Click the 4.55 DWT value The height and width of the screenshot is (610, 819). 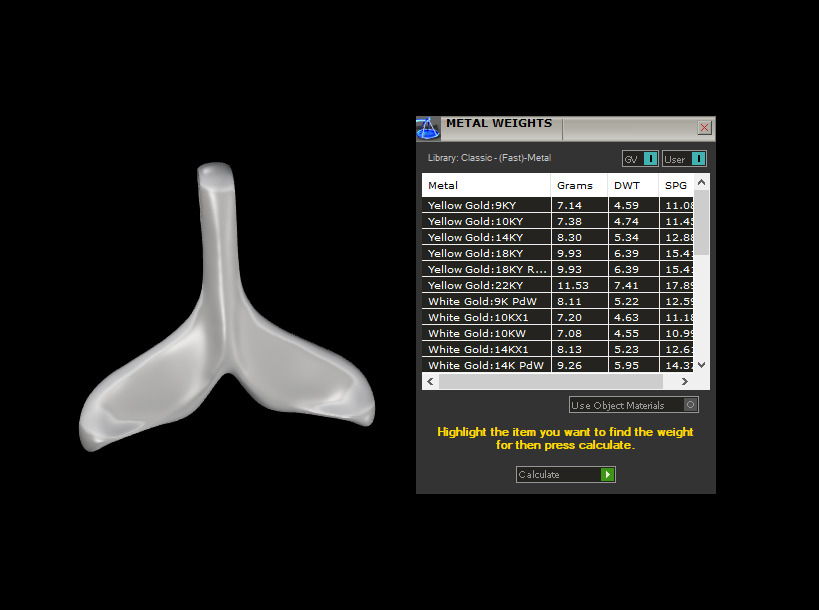coord(626,334)
